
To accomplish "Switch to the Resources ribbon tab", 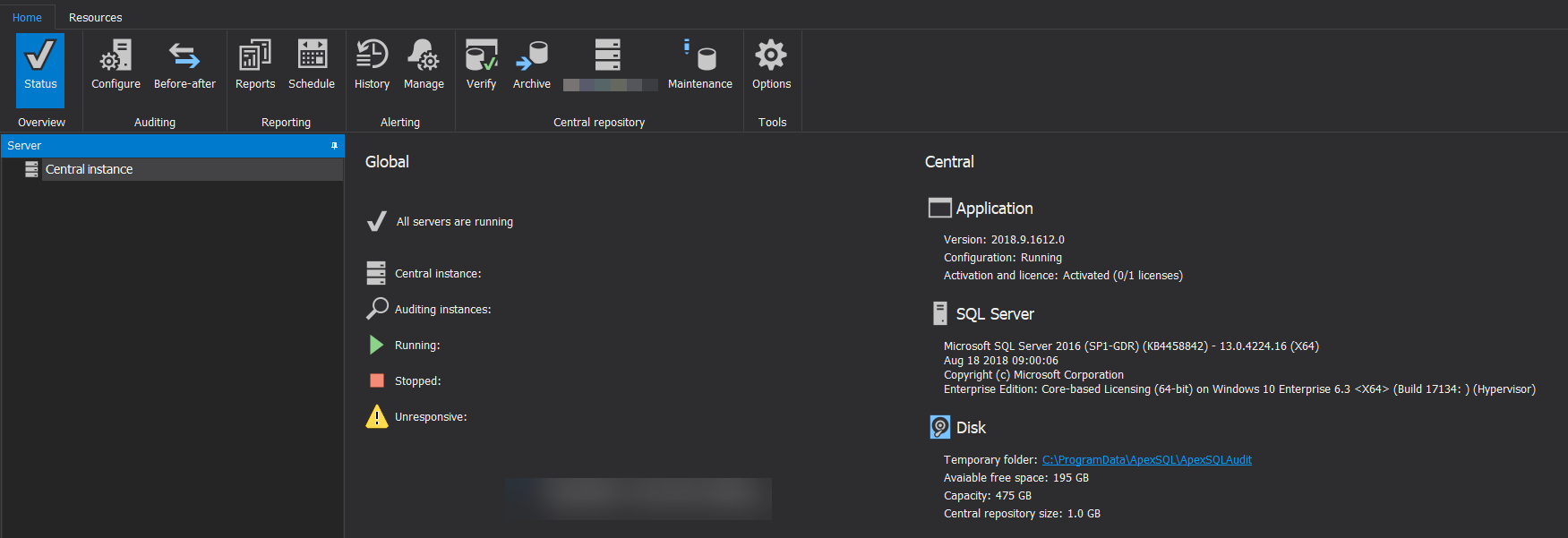I will 95,17.
